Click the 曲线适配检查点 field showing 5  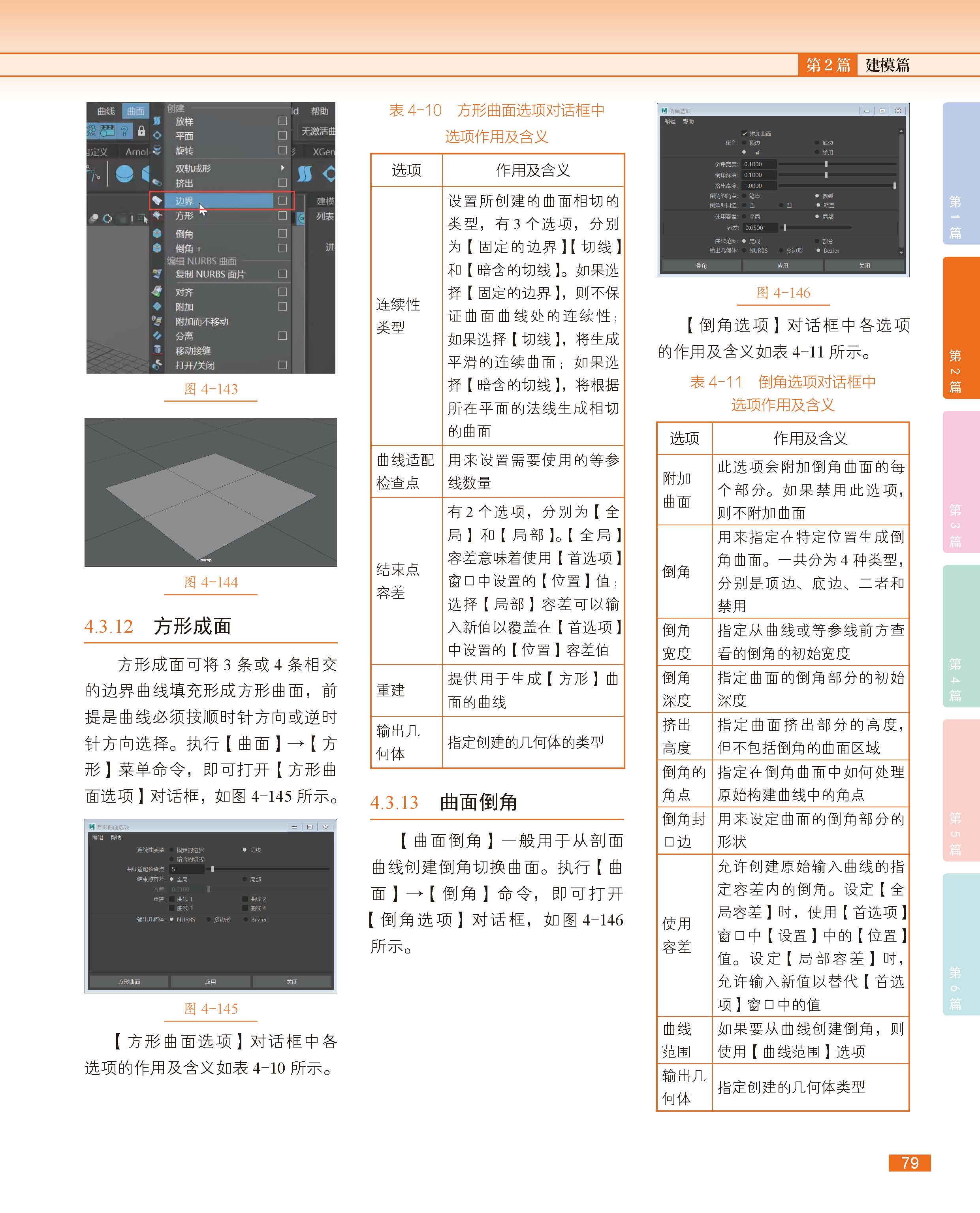(x=186, y=869)
